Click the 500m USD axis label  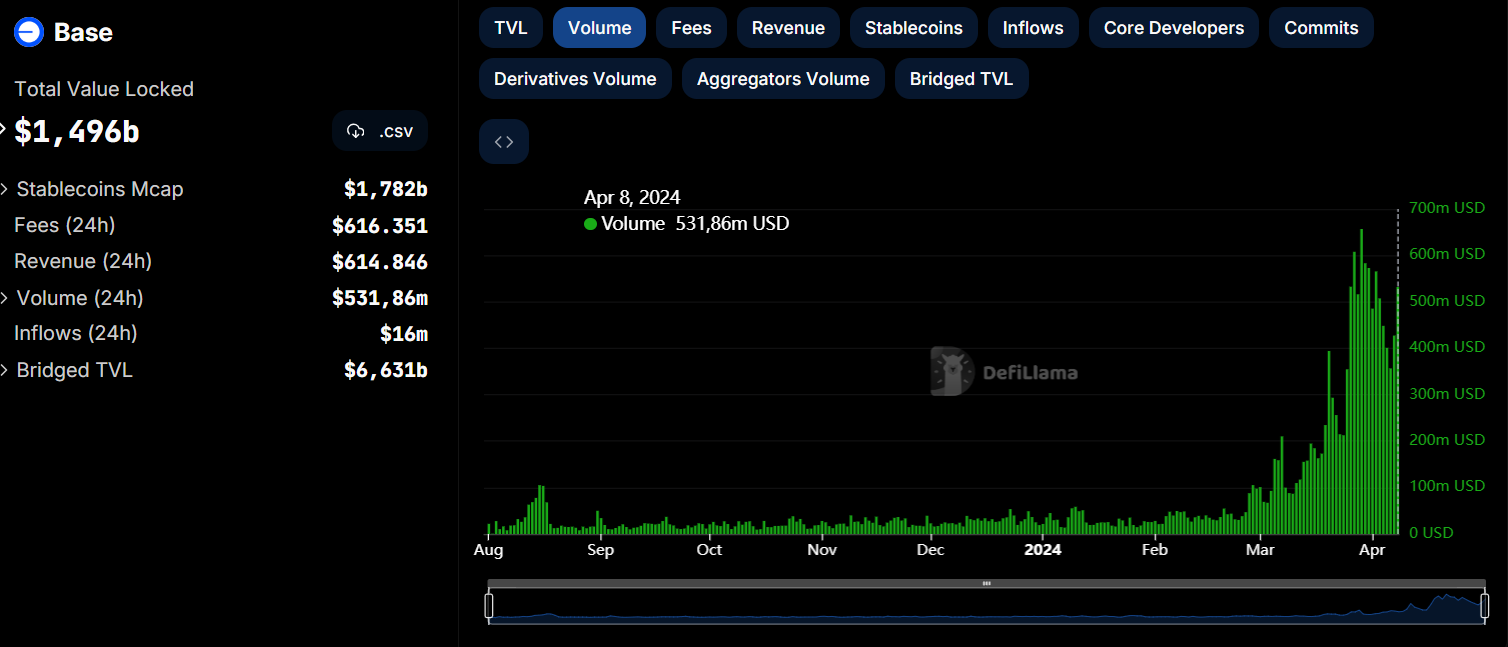1447,300
